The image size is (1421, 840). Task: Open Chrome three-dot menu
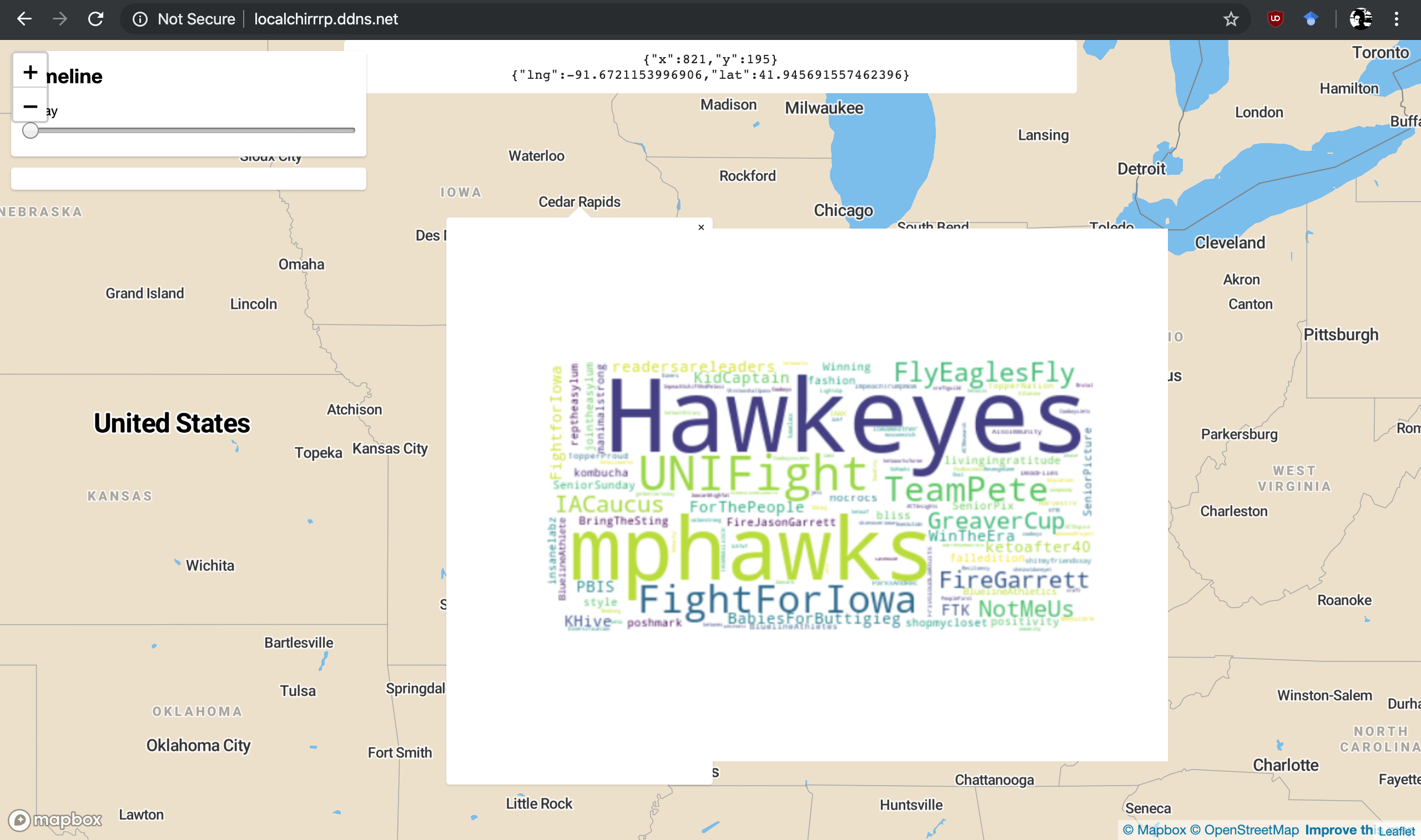[x=1396, y=19]
